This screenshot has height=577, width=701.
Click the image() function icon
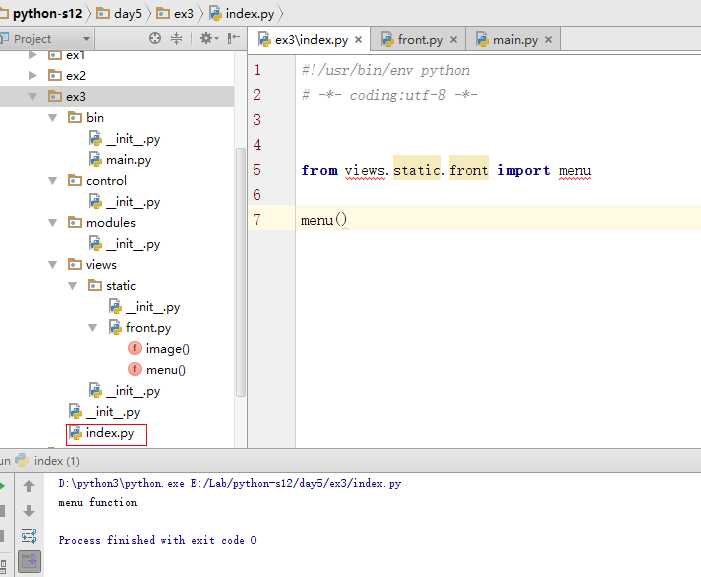[135, 348]
